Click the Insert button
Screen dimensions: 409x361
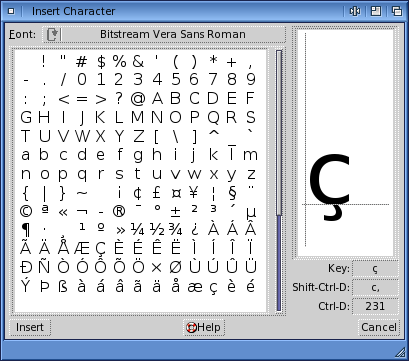30,327
